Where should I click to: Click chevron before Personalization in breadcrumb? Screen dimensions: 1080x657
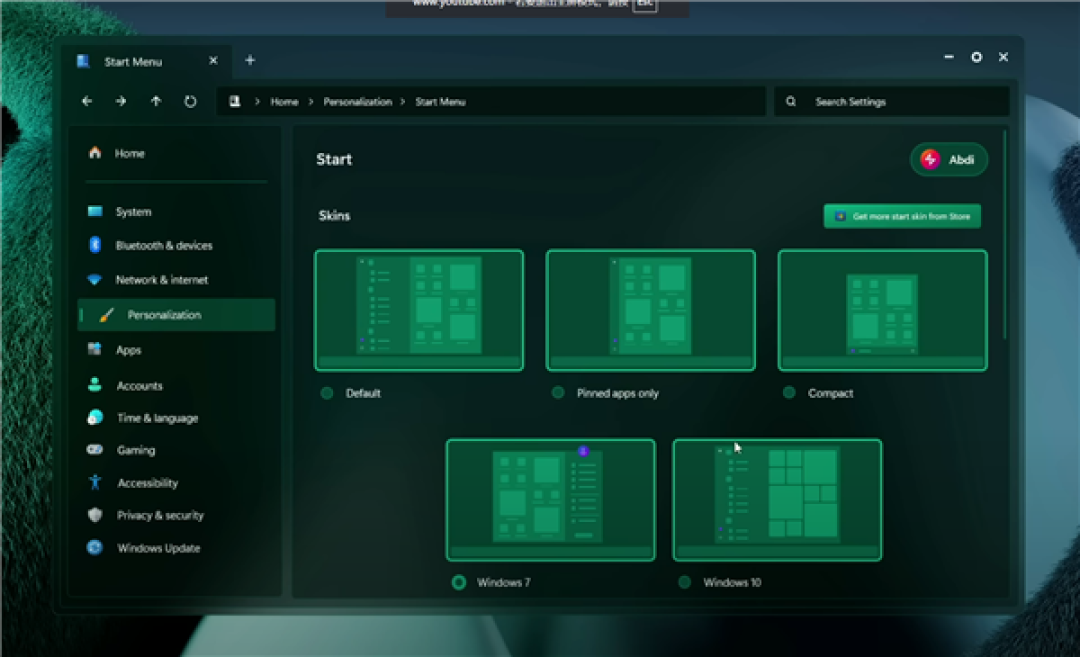pos(311,102)
